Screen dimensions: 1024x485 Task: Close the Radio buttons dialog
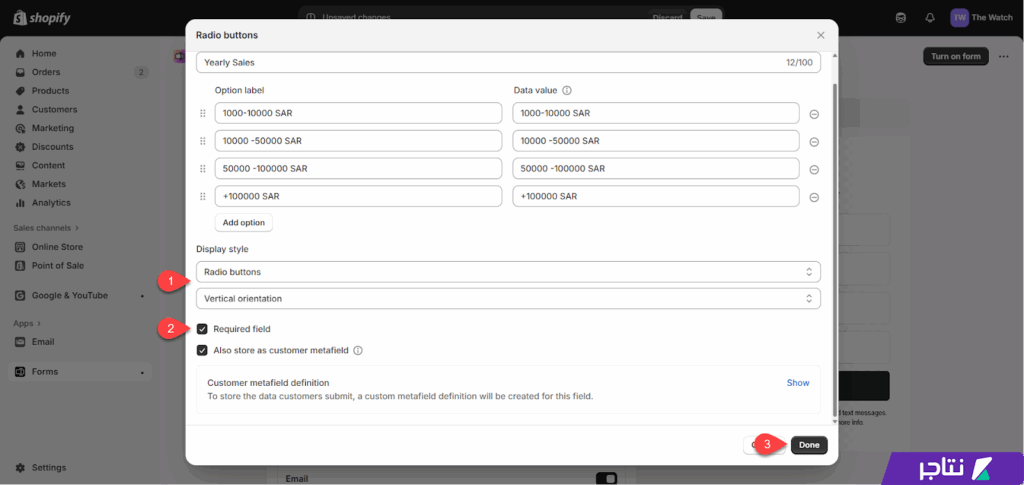pos(820,35)
